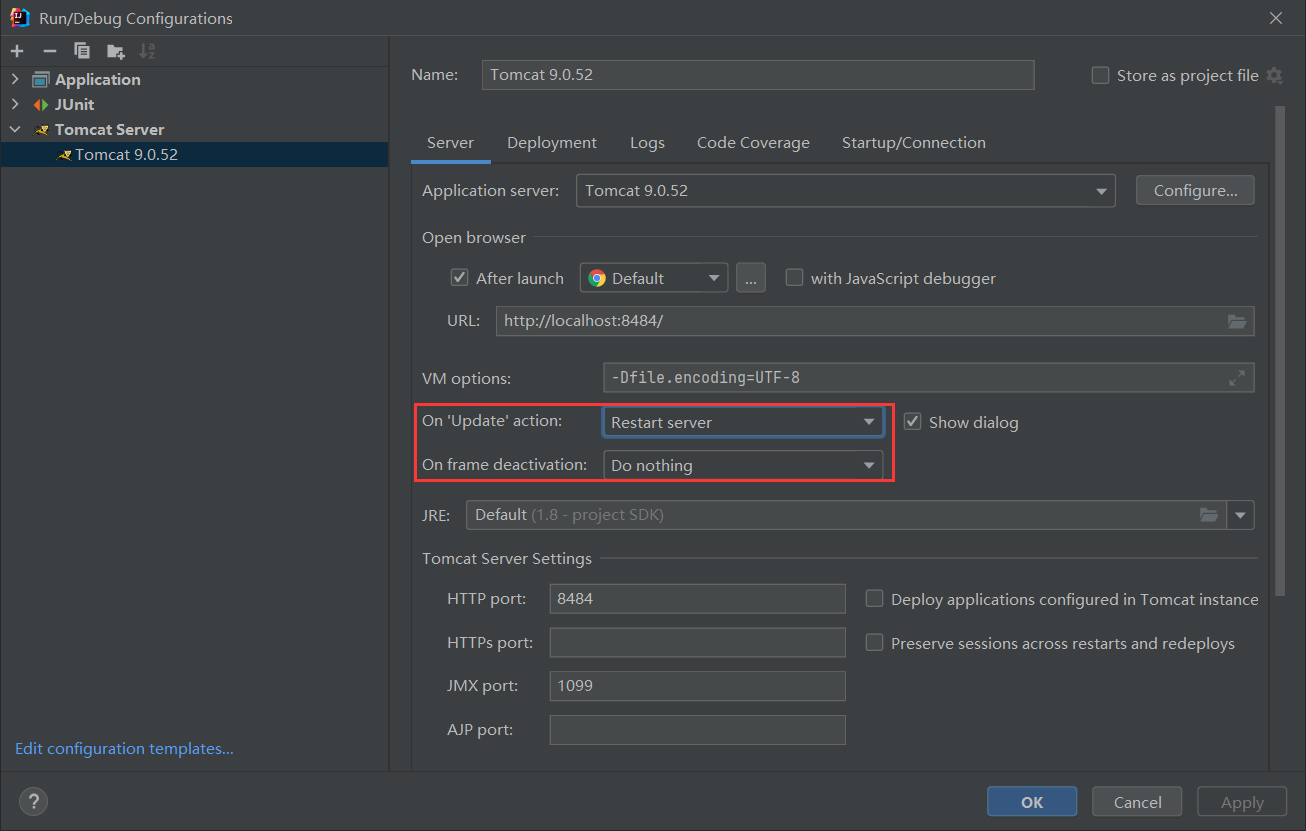Expand the Application tree node

(x=15, y=80)
